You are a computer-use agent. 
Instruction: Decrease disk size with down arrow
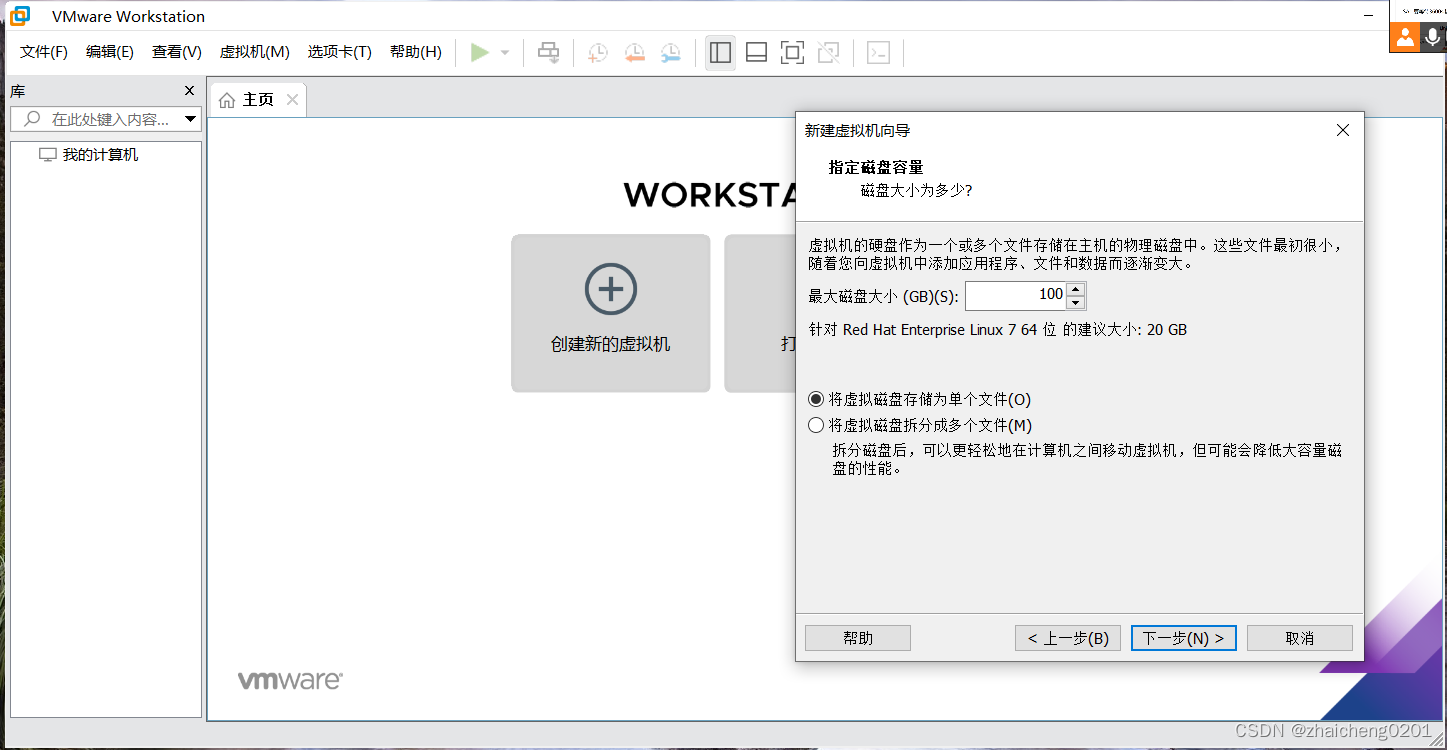tap(1076, 302)
